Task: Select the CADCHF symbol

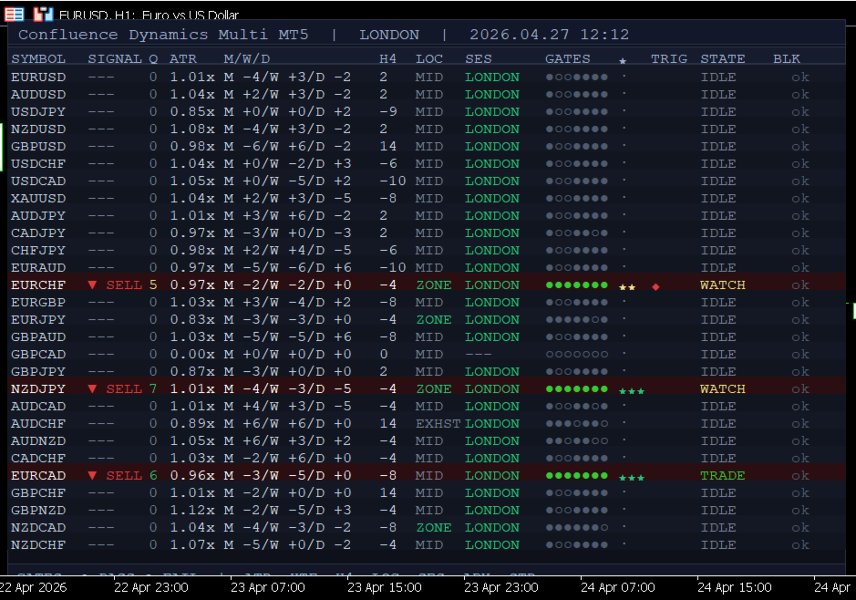Action: [x=38, y=458]
